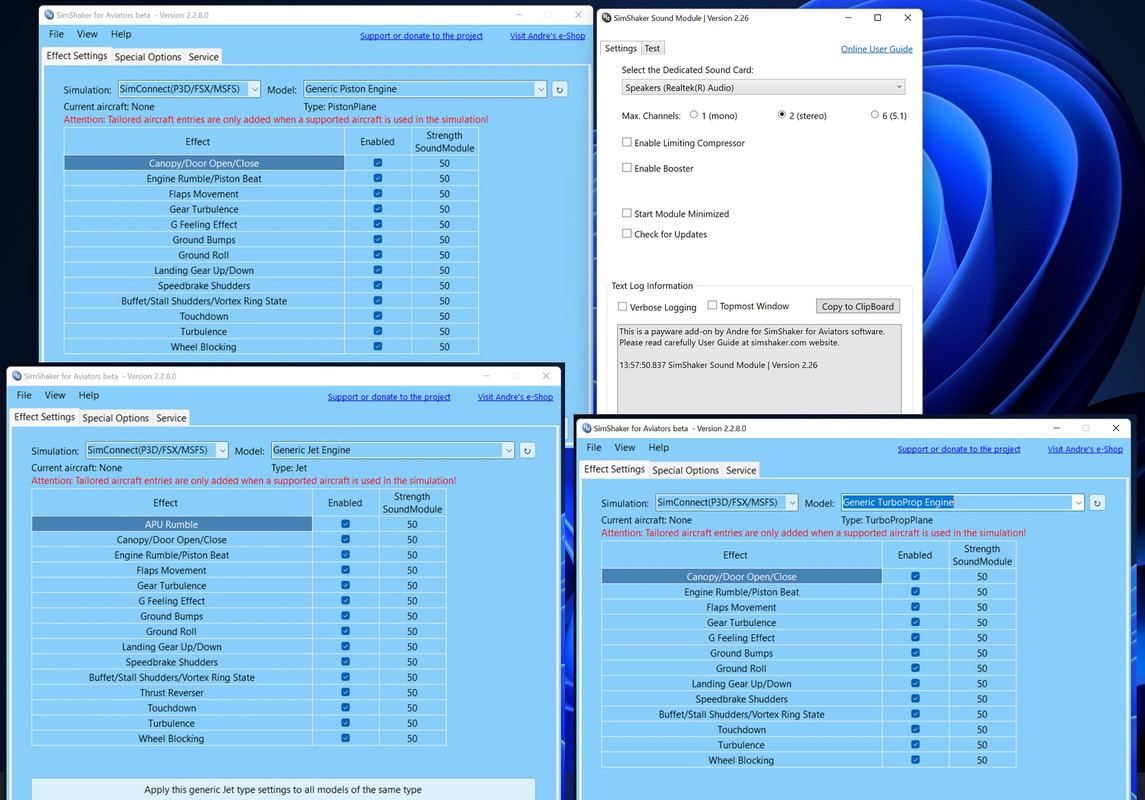Screen dimensions: 1145x800
Task: Select 6 (5.1) channel radio button
Action: pyautogui.click(x=874, y=115)
